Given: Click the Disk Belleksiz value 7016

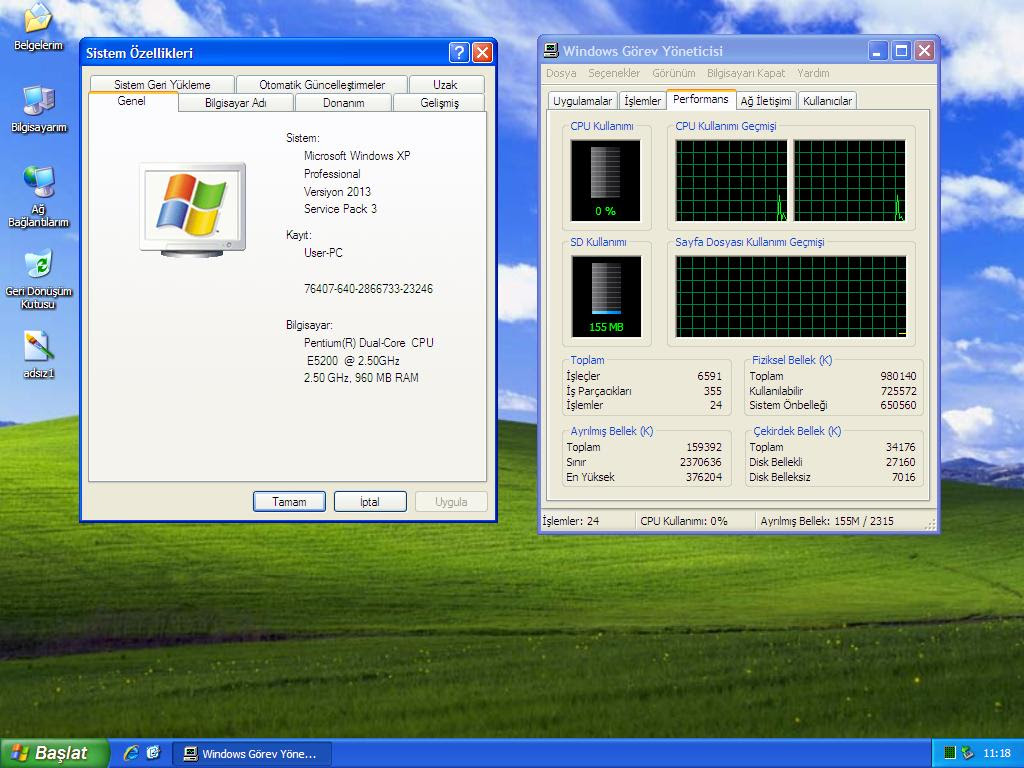Looking at the screenshot, I should [903, 477].
